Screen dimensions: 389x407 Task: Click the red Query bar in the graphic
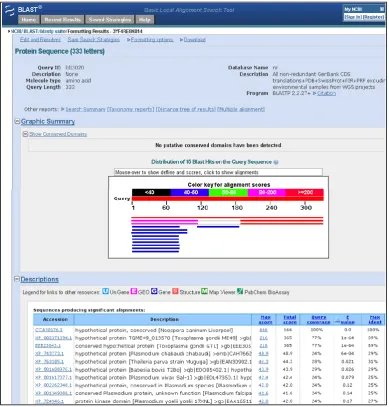point(228,199)
